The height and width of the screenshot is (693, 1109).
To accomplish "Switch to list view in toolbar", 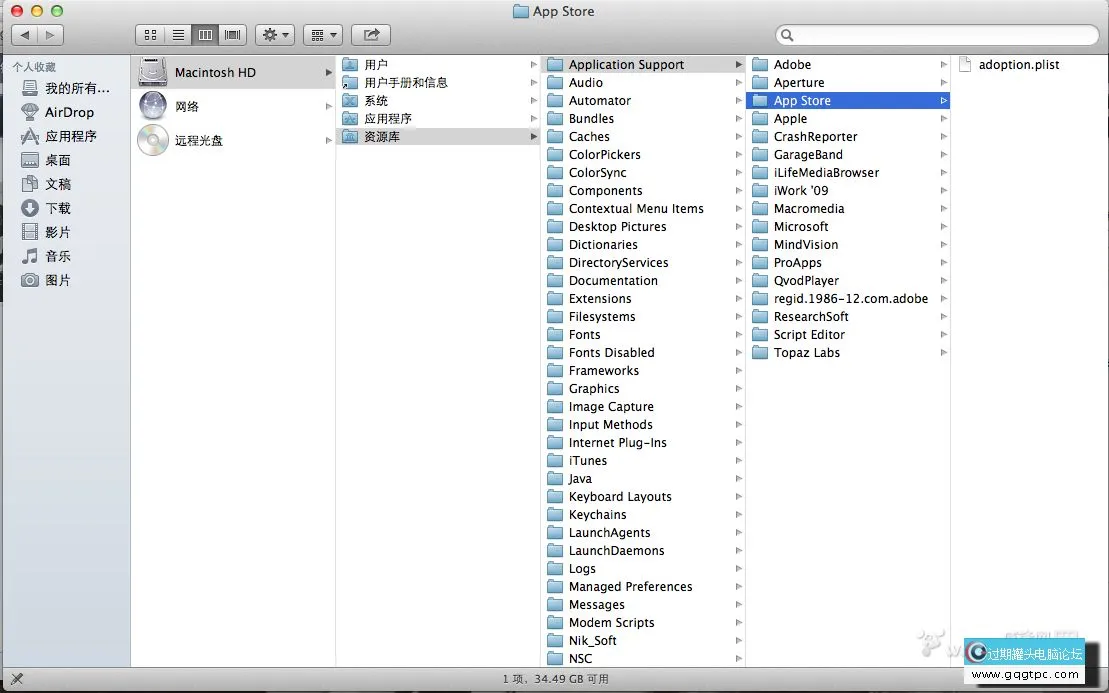I will coord(178,35).
